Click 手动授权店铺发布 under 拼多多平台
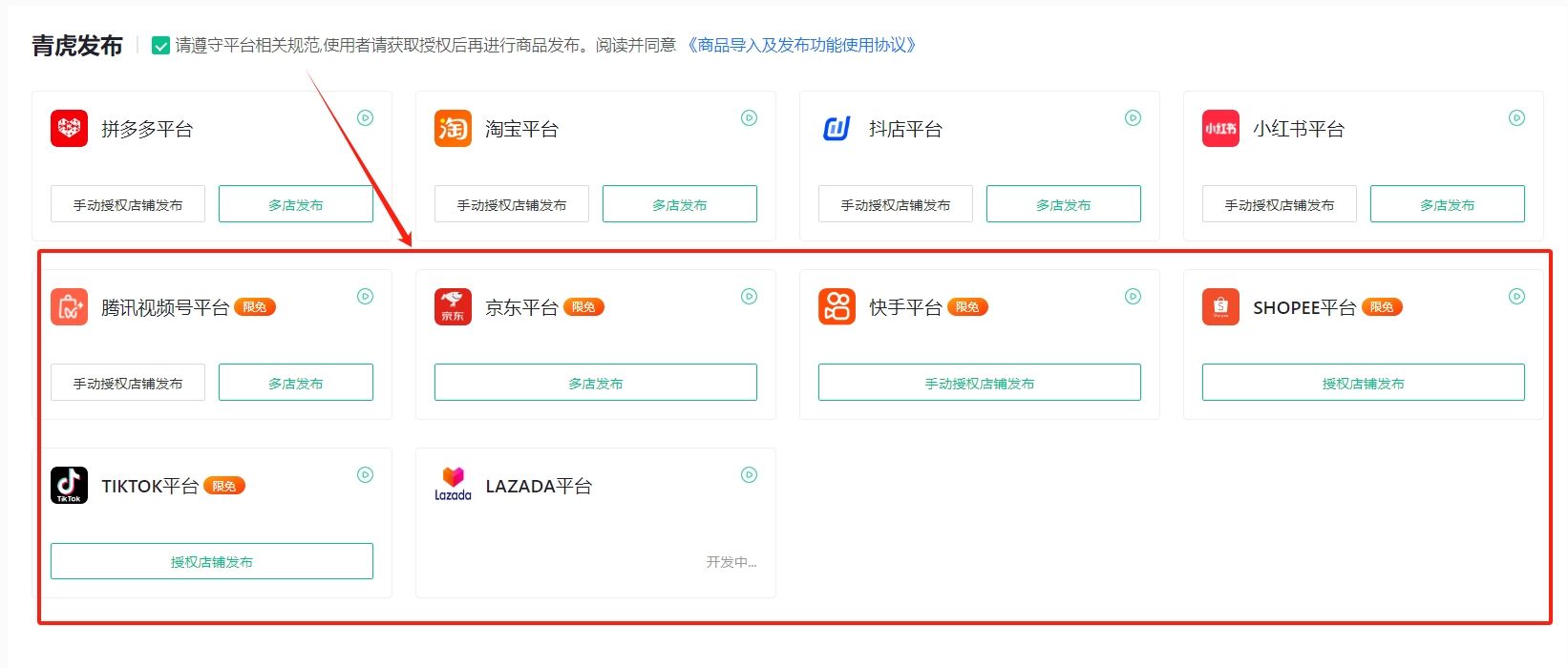 pyautogui.click(x=128, y=204)
